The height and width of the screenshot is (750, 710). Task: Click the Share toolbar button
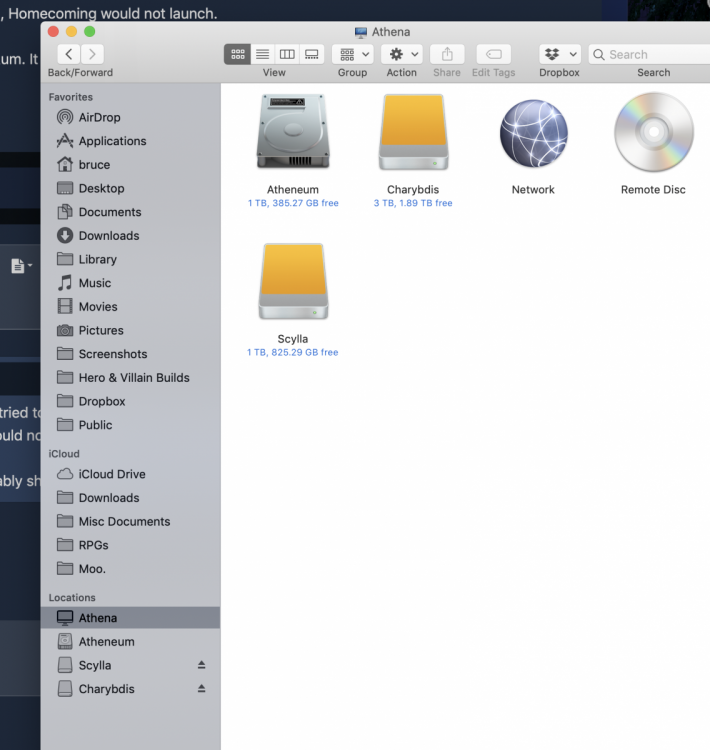[x=447, y=54]
